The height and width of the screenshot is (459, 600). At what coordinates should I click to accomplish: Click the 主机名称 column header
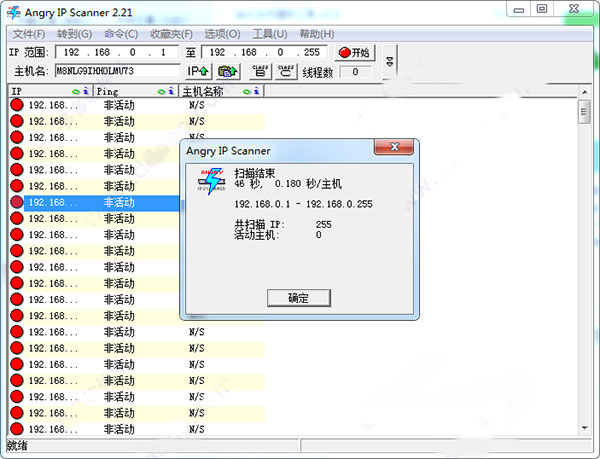click(x=210, y=91)
